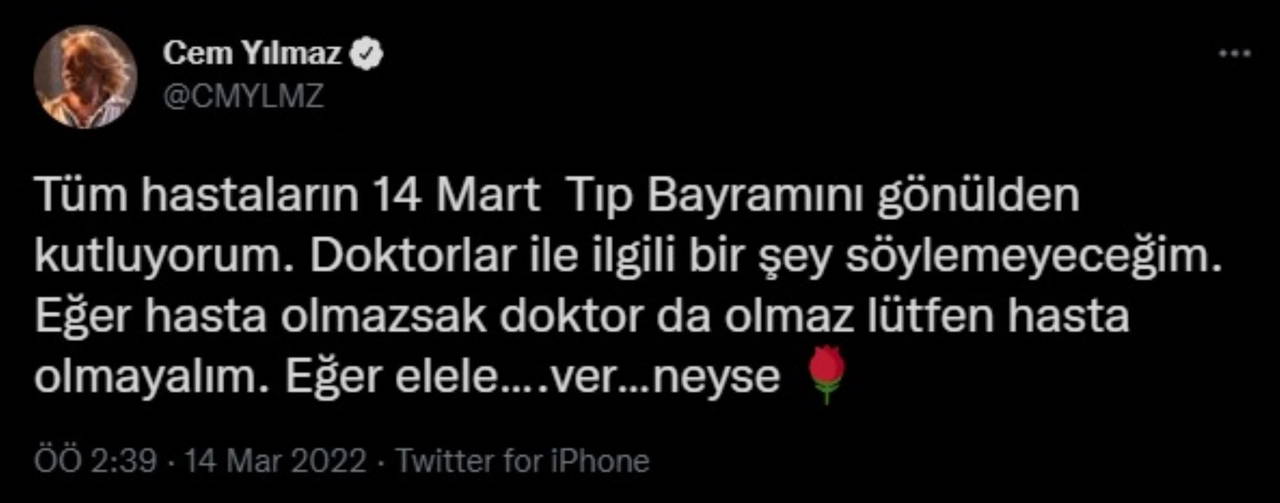
Task: Click the tweet line starting 'Tüm hastaların'
Action: pyautogui.click(x=558, y=197)
